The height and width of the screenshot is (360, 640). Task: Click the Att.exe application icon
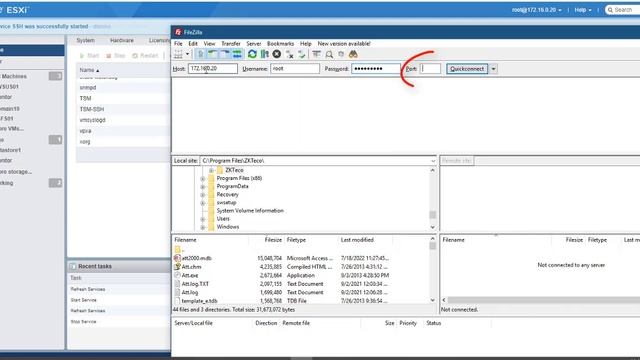coord(177,275)
